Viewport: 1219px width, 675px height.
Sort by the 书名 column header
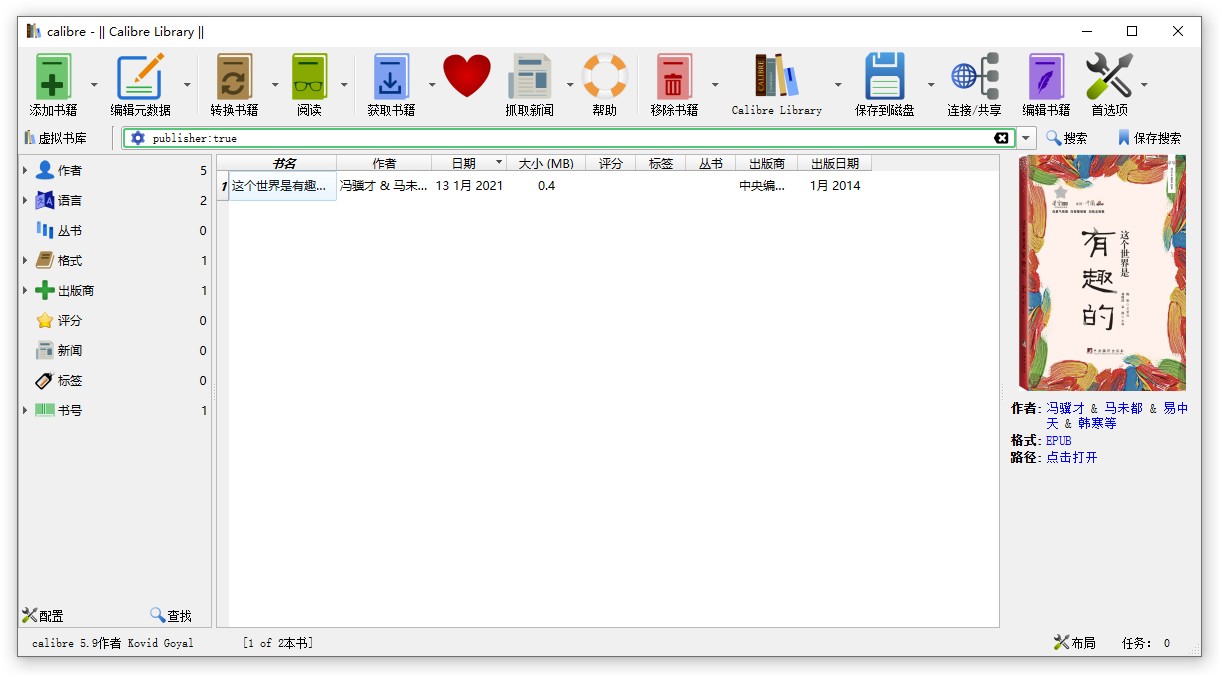284,163
